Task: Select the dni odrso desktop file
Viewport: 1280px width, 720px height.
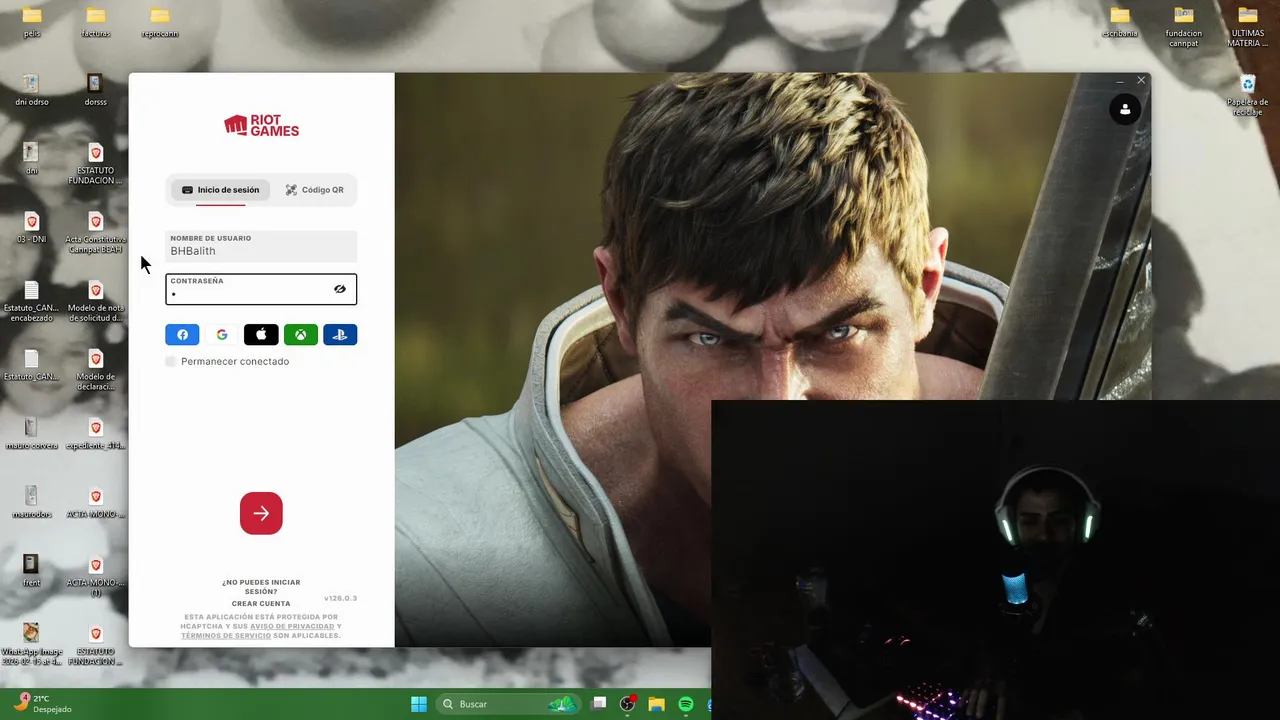Action: click(32, 90)
